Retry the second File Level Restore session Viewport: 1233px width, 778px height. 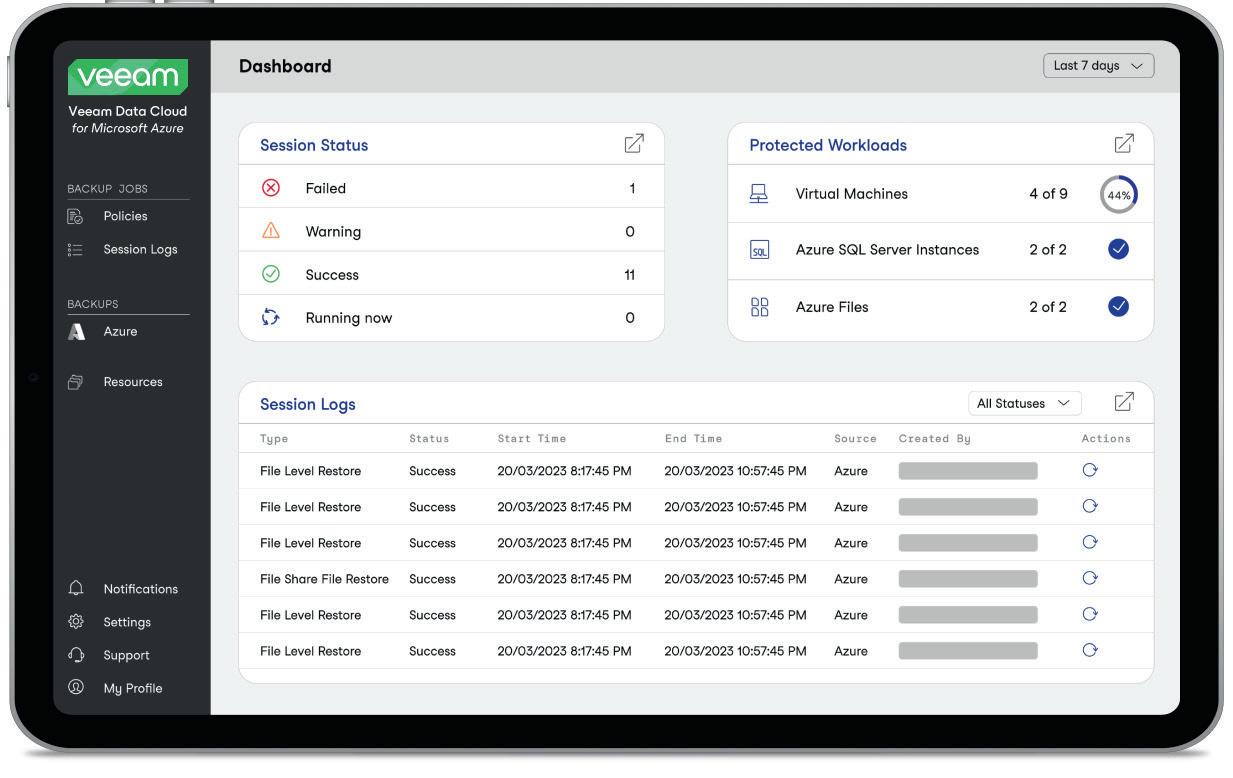[x=1090, y=507]
